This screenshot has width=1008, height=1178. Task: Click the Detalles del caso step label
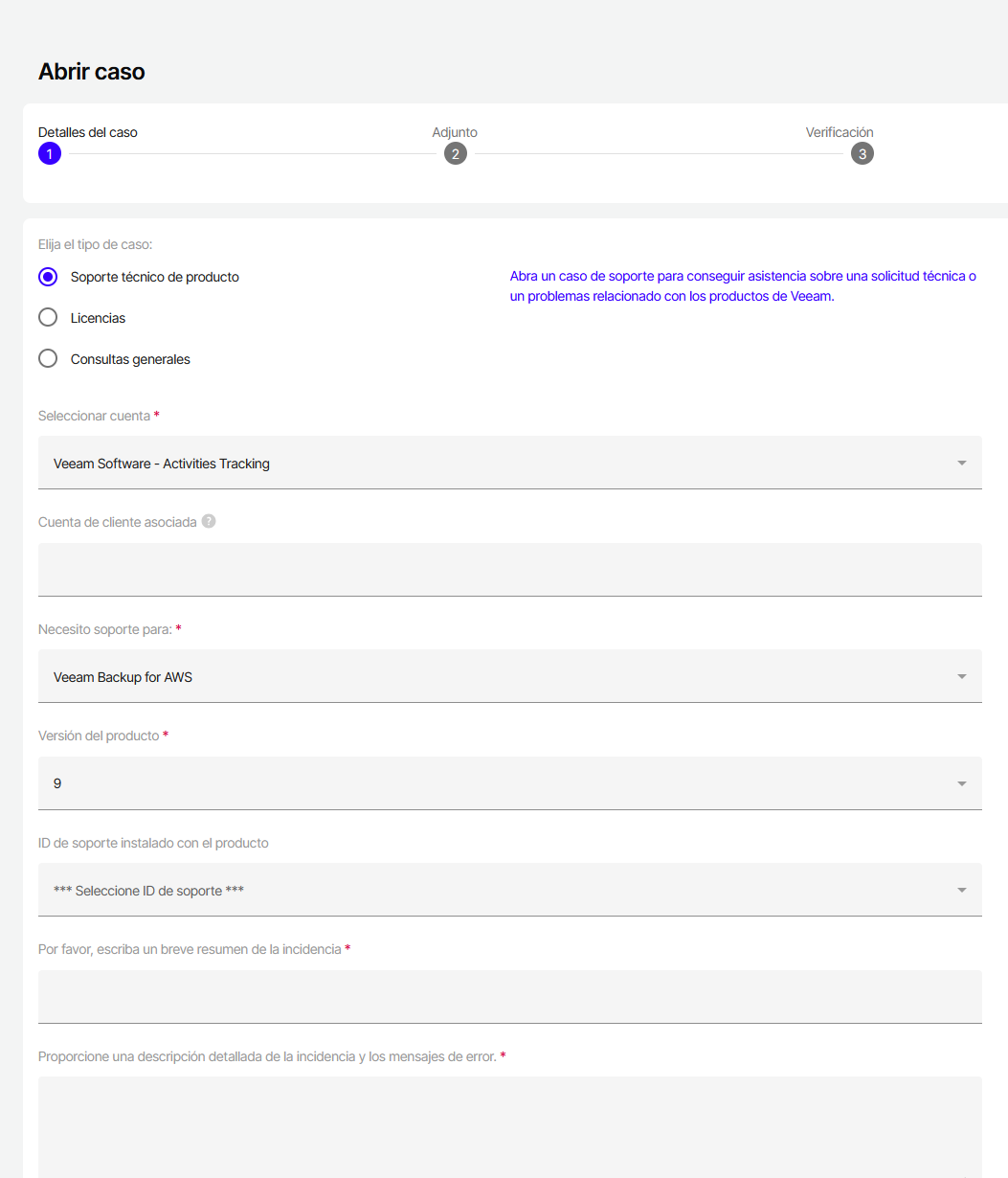88,132
